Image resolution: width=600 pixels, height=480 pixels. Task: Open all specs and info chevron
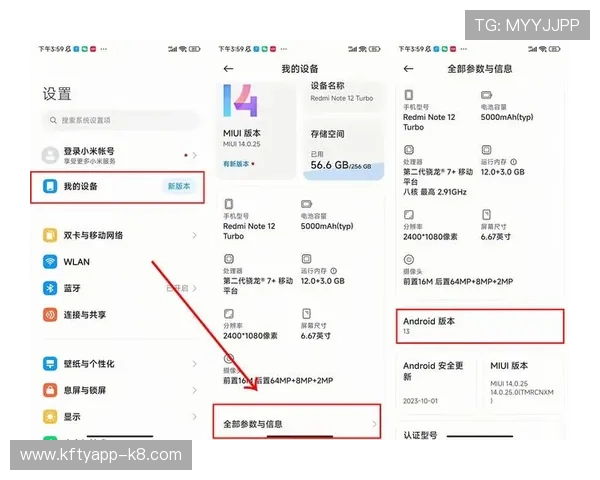(x=374, y=424)
